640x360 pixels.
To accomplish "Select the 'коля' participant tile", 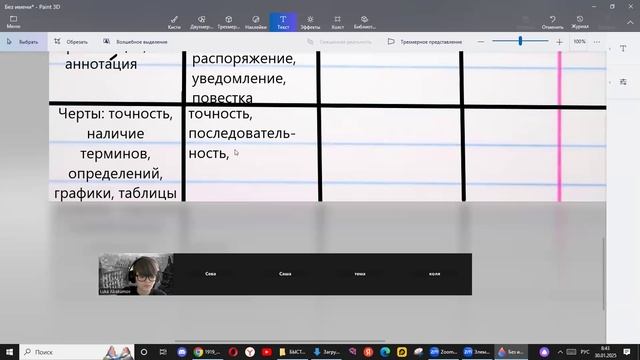I will pyautogui.click(x=434, y=274).
